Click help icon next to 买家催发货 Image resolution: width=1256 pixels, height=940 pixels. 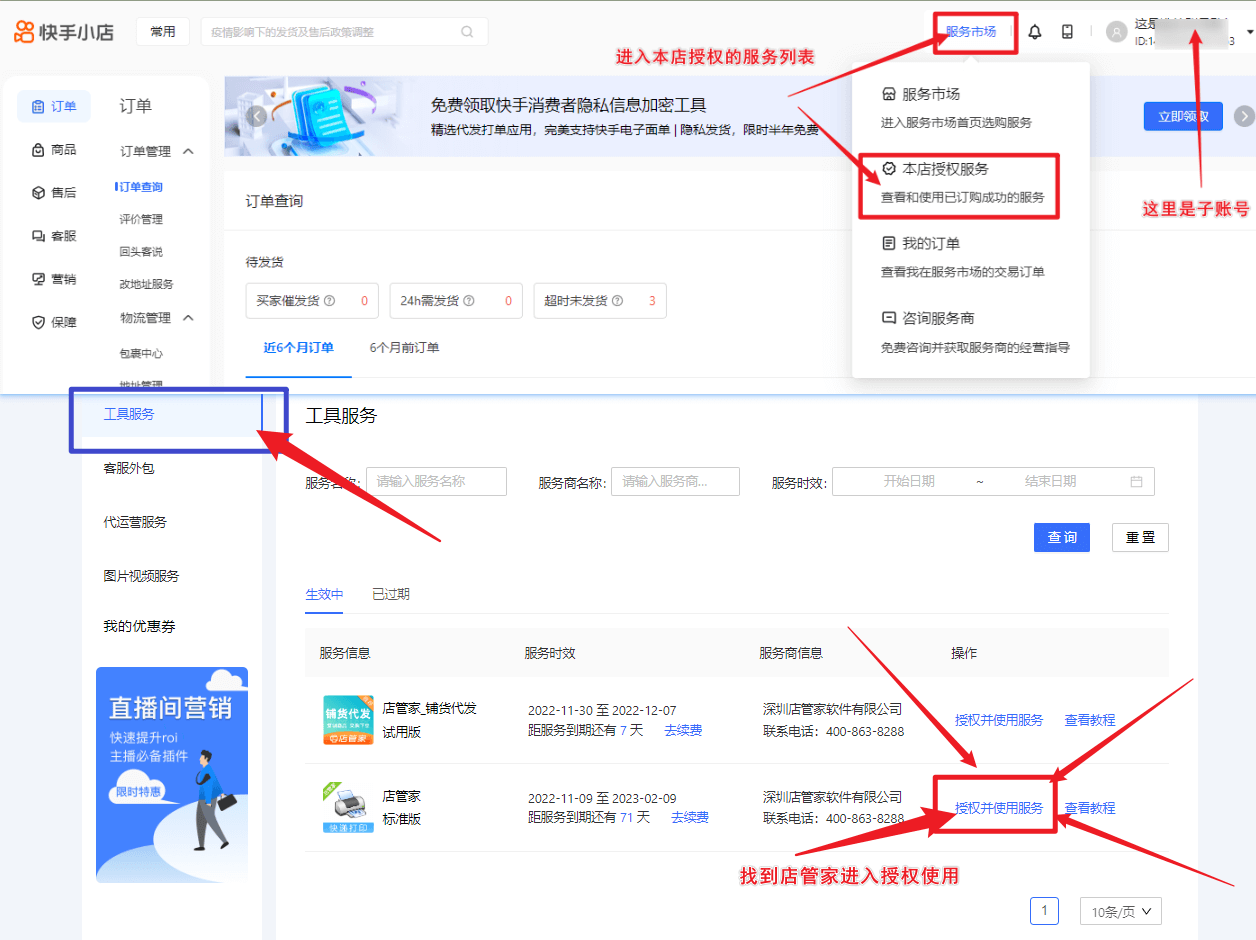point(329,300)
